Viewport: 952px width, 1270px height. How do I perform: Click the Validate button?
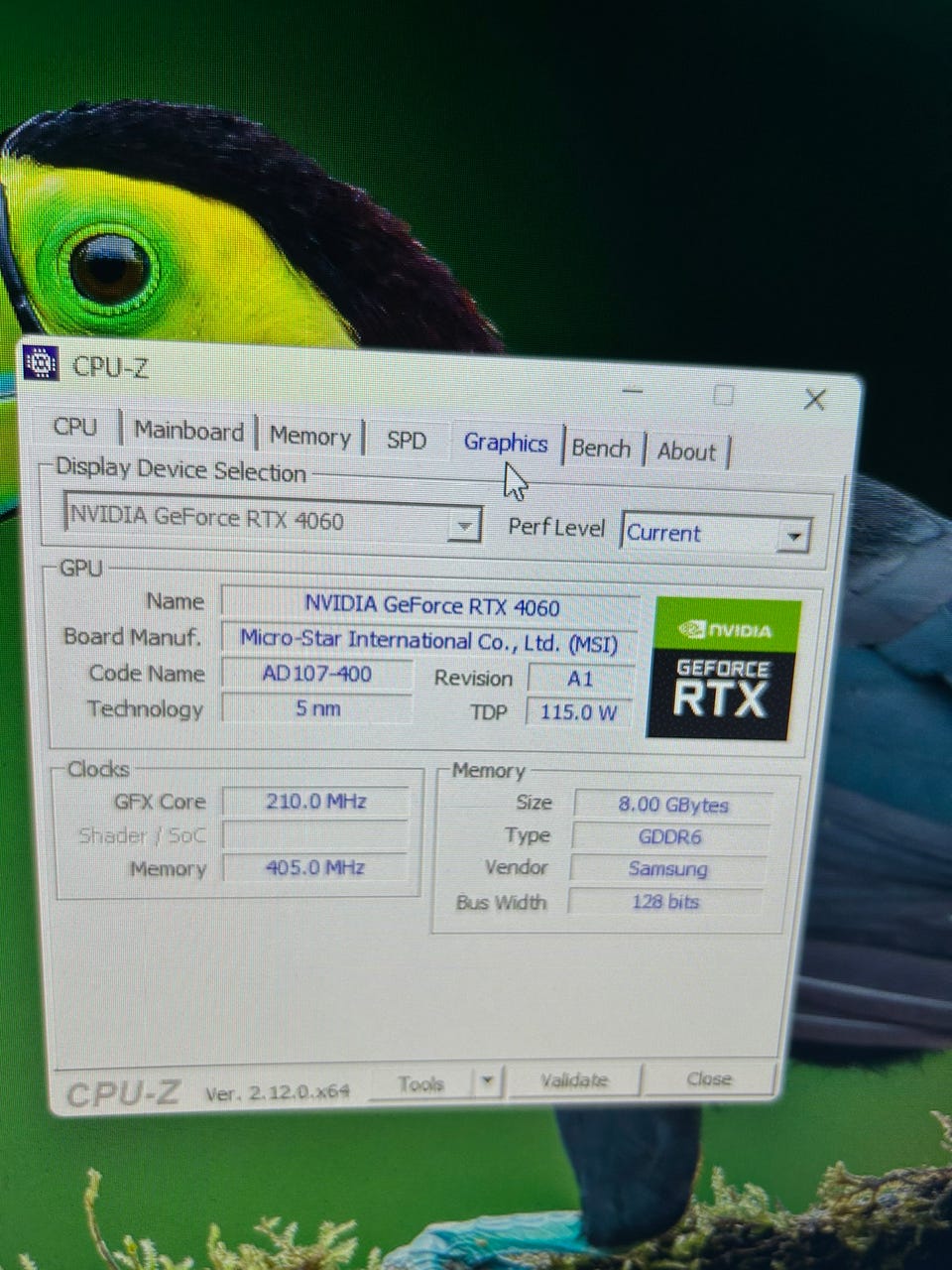click(574, 1080)
